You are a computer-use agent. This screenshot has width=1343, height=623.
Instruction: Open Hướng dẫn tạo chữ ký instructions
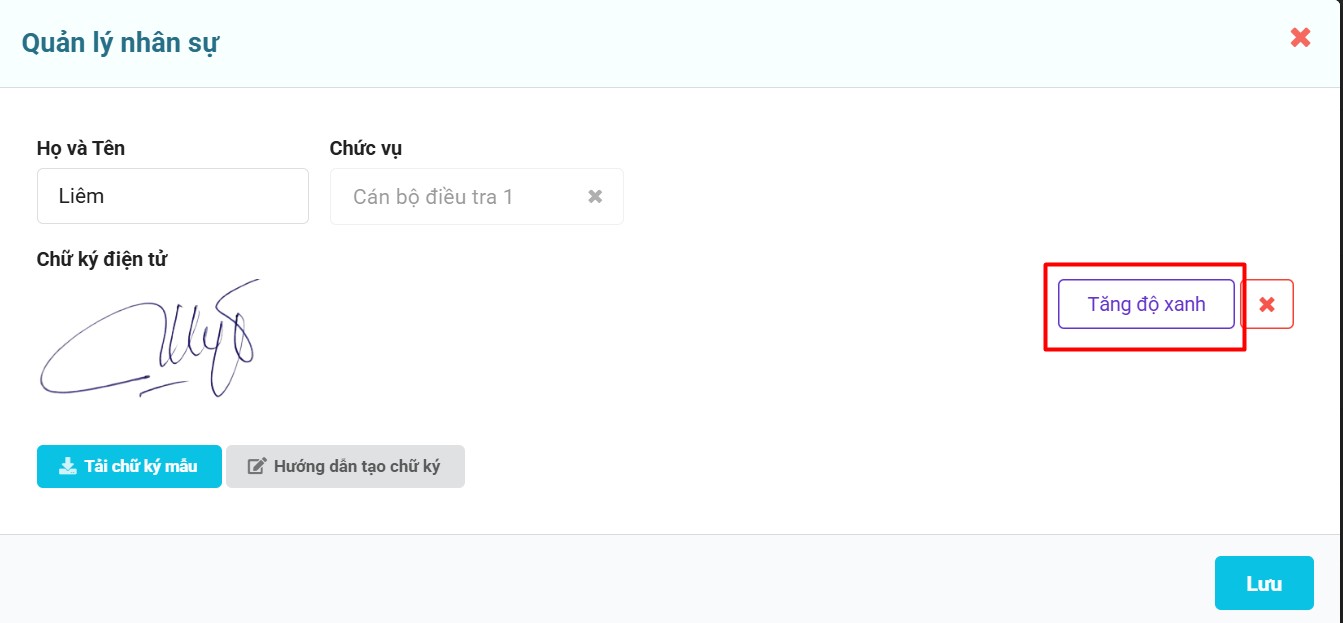tap(356, 466)
